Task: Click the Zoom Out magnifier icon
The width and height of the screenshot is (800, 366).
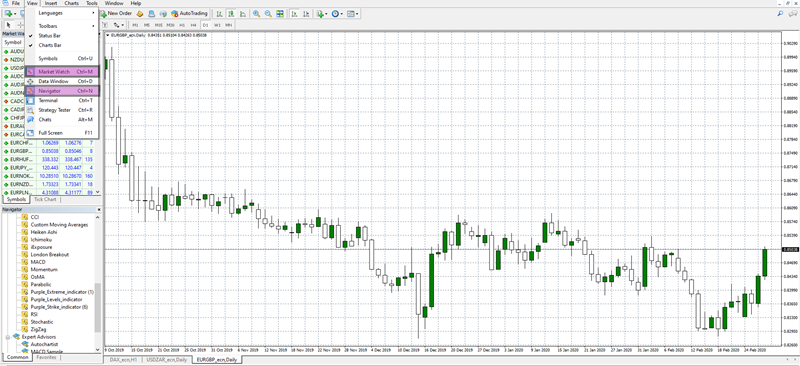Action: (268, 14)
